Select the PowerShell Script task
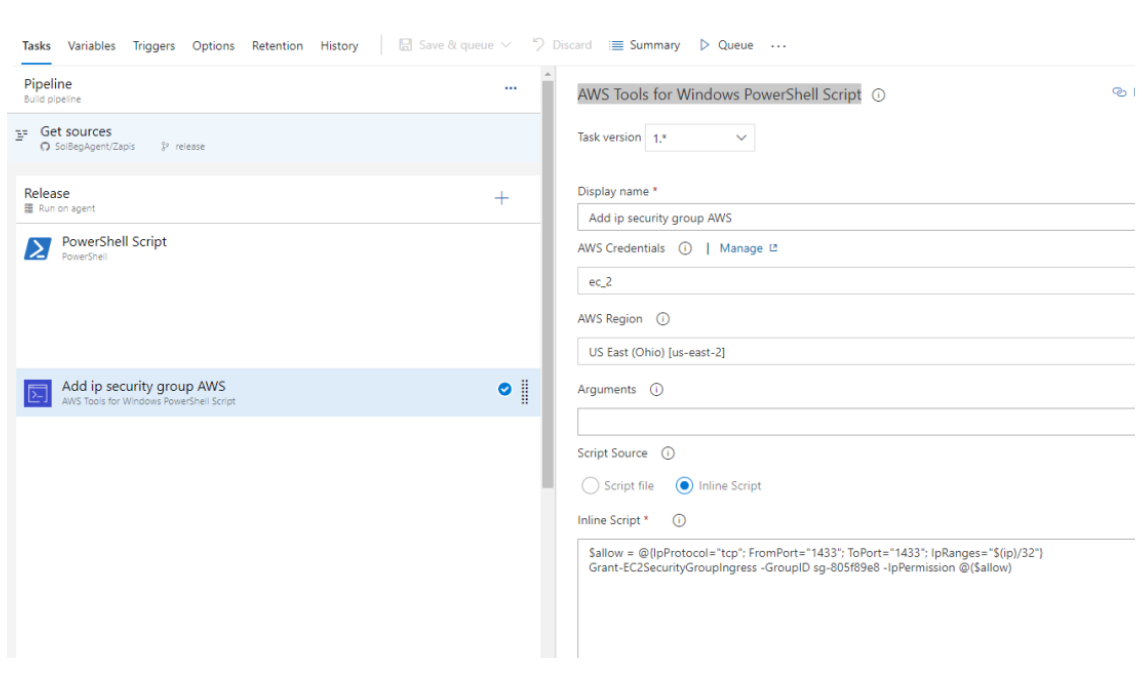This screenshot has width=1142, height=697. pos(278,248)
